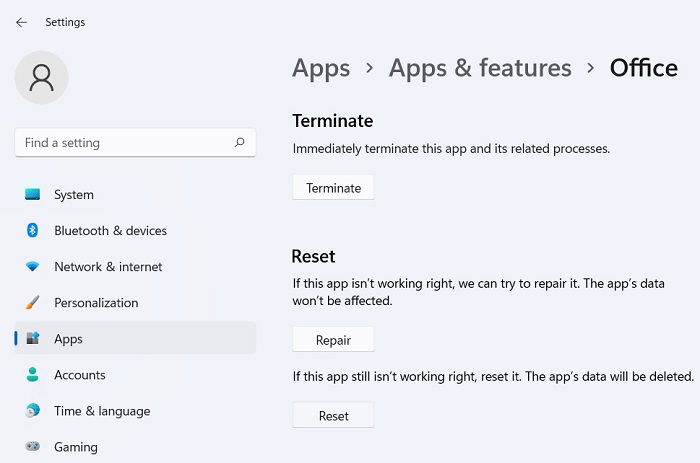This screenshot has height=463, width=700.
Task: Click the Accounts person icon
Action: 33,375
